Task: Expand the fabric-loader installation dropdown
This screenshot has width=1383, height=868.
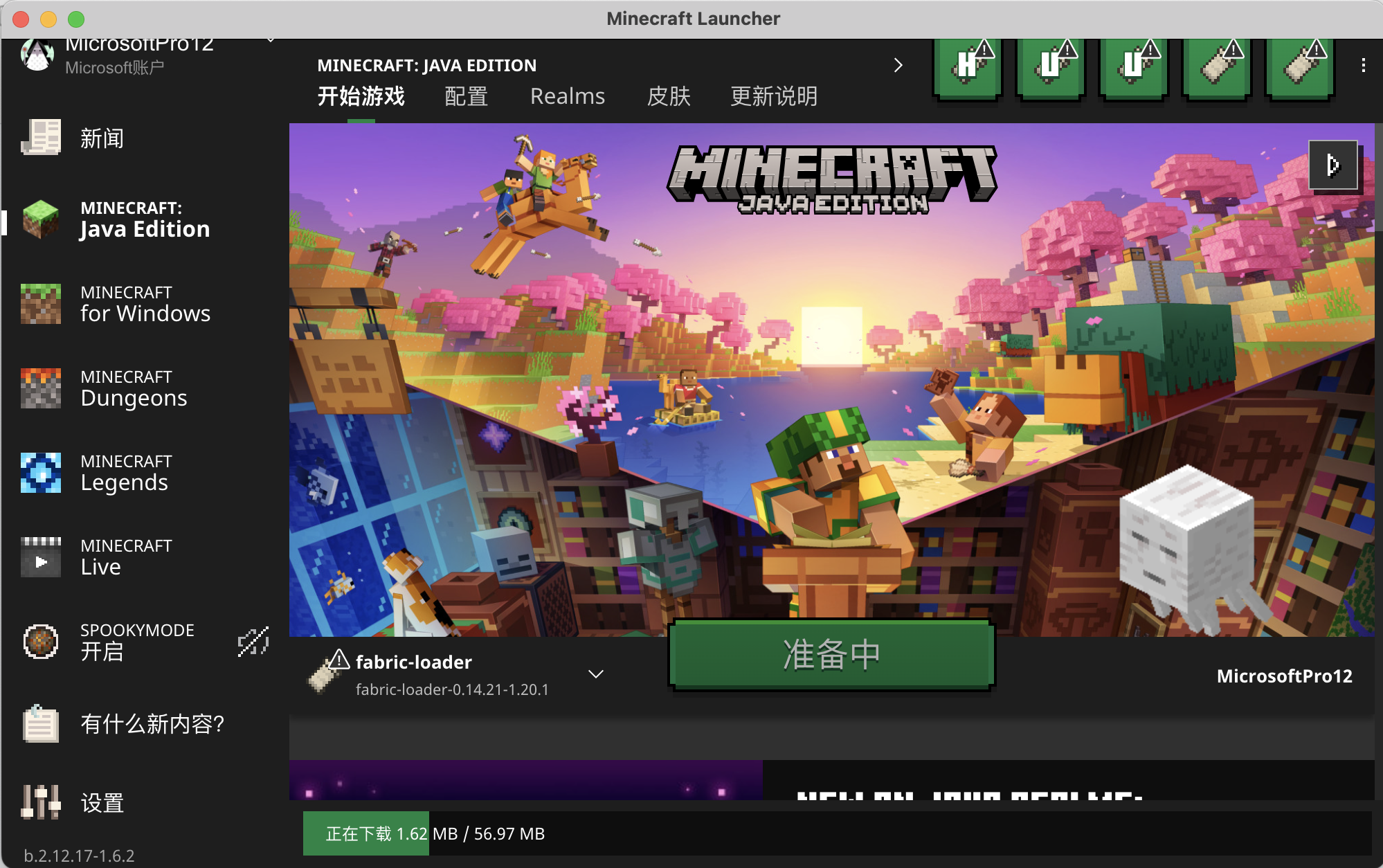Action: (595, 674)
